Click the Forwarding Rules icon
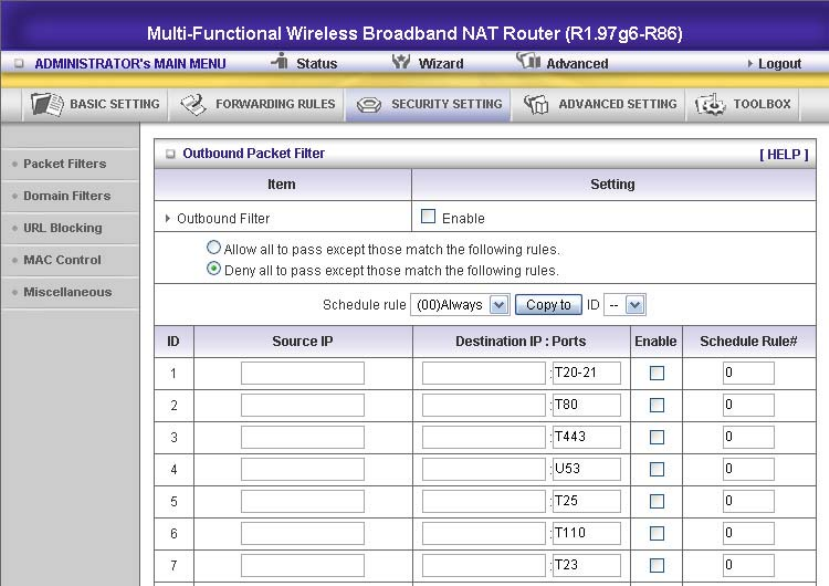The image size is (829, 586). pos(193,104)
